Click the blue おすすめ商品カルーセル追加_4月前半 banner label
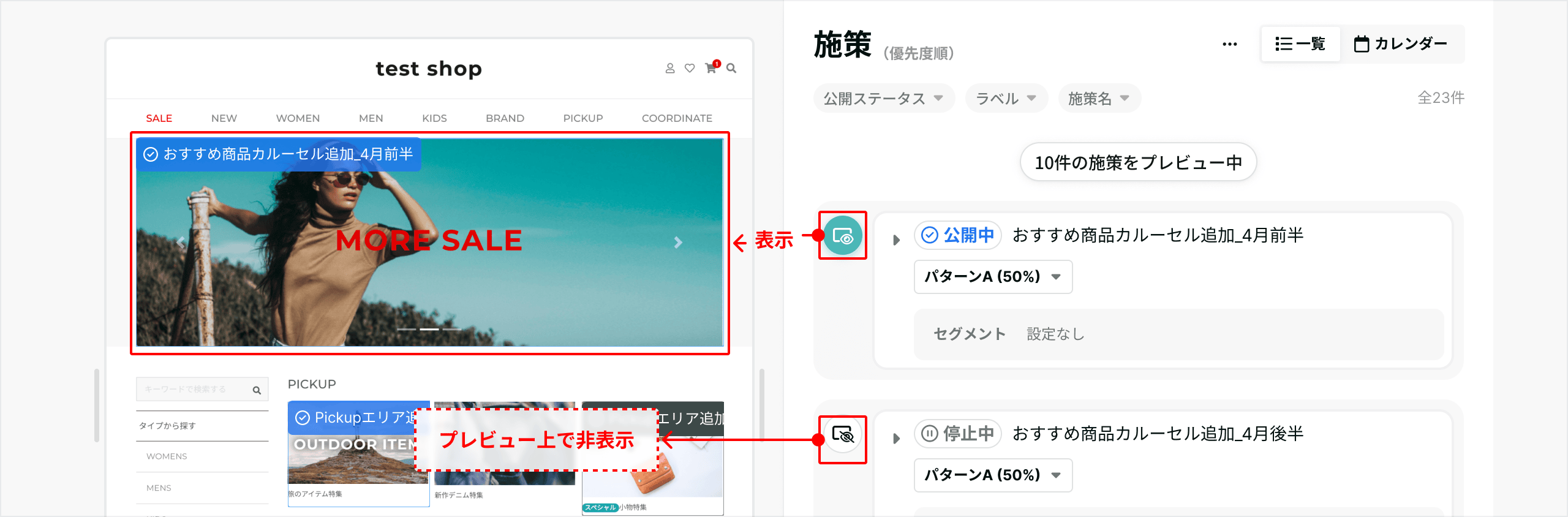1568x517 pixels. 279,154
